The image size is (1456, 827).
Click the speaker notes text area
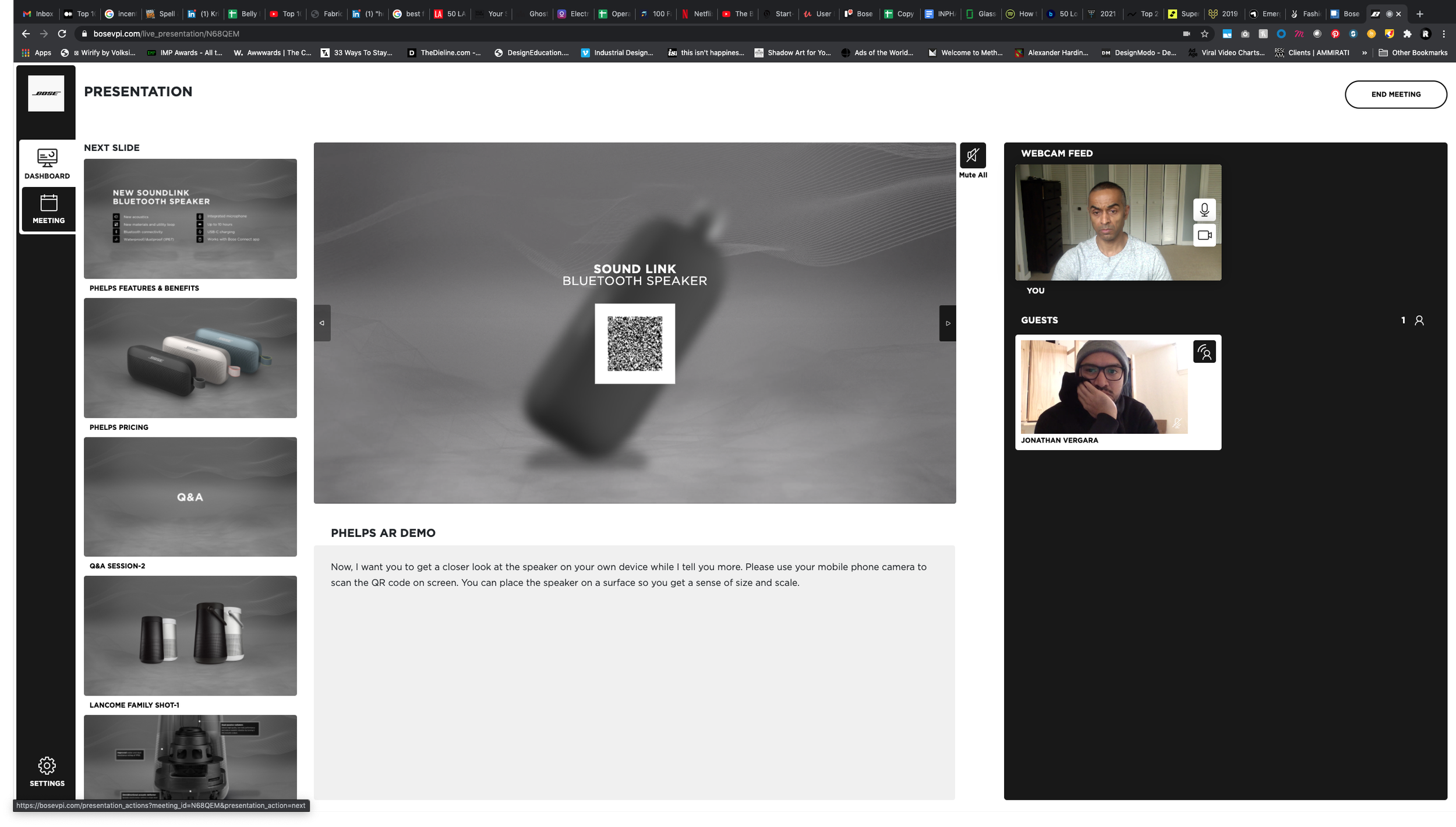point(634,673)
